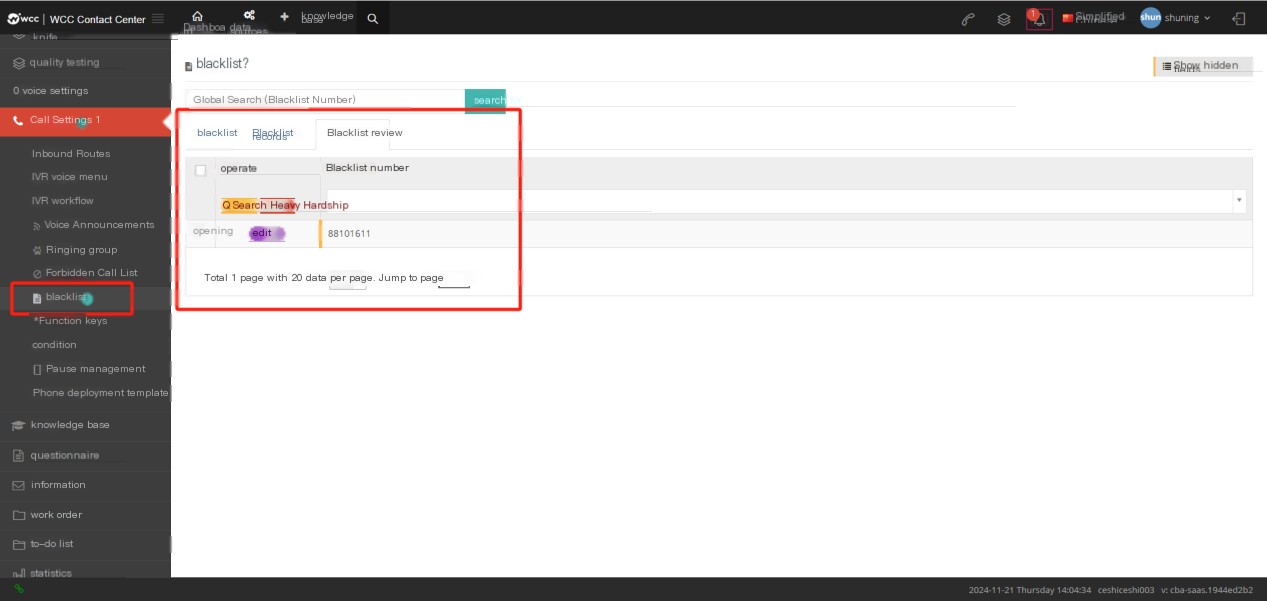
Task: Open Ringing group in sidebar
Action: pos(75,250)
